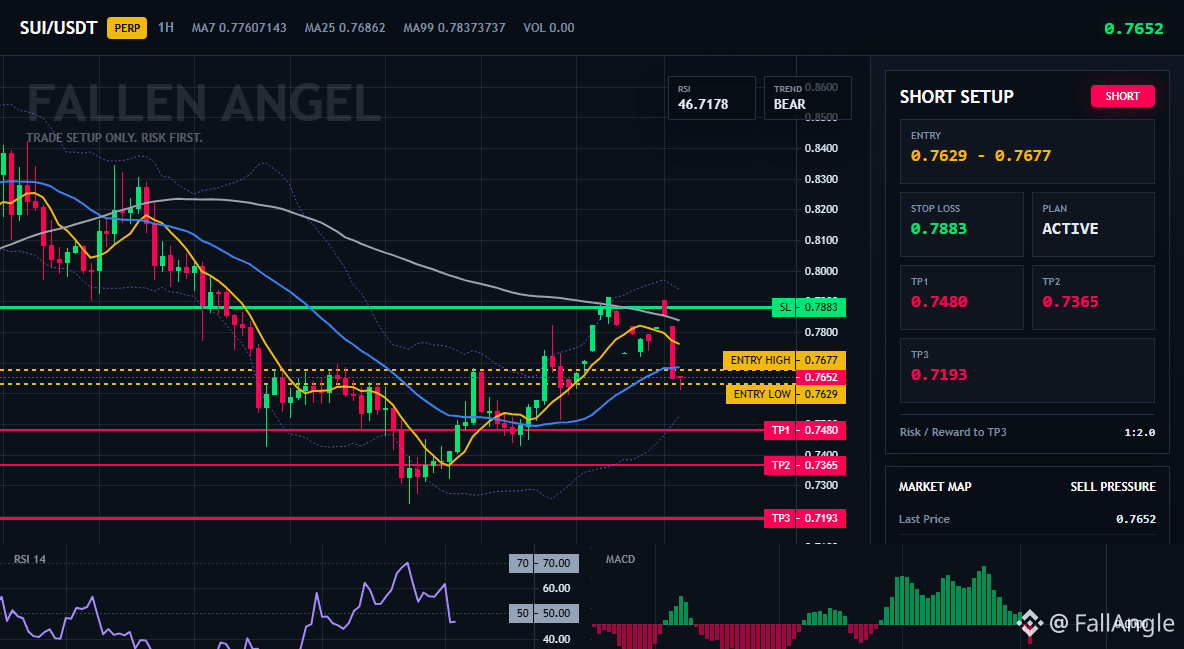Click the red SHORT badge button
This screenshot has height=649, width=1184.
pyautogui.click(x=1122, y=96)
